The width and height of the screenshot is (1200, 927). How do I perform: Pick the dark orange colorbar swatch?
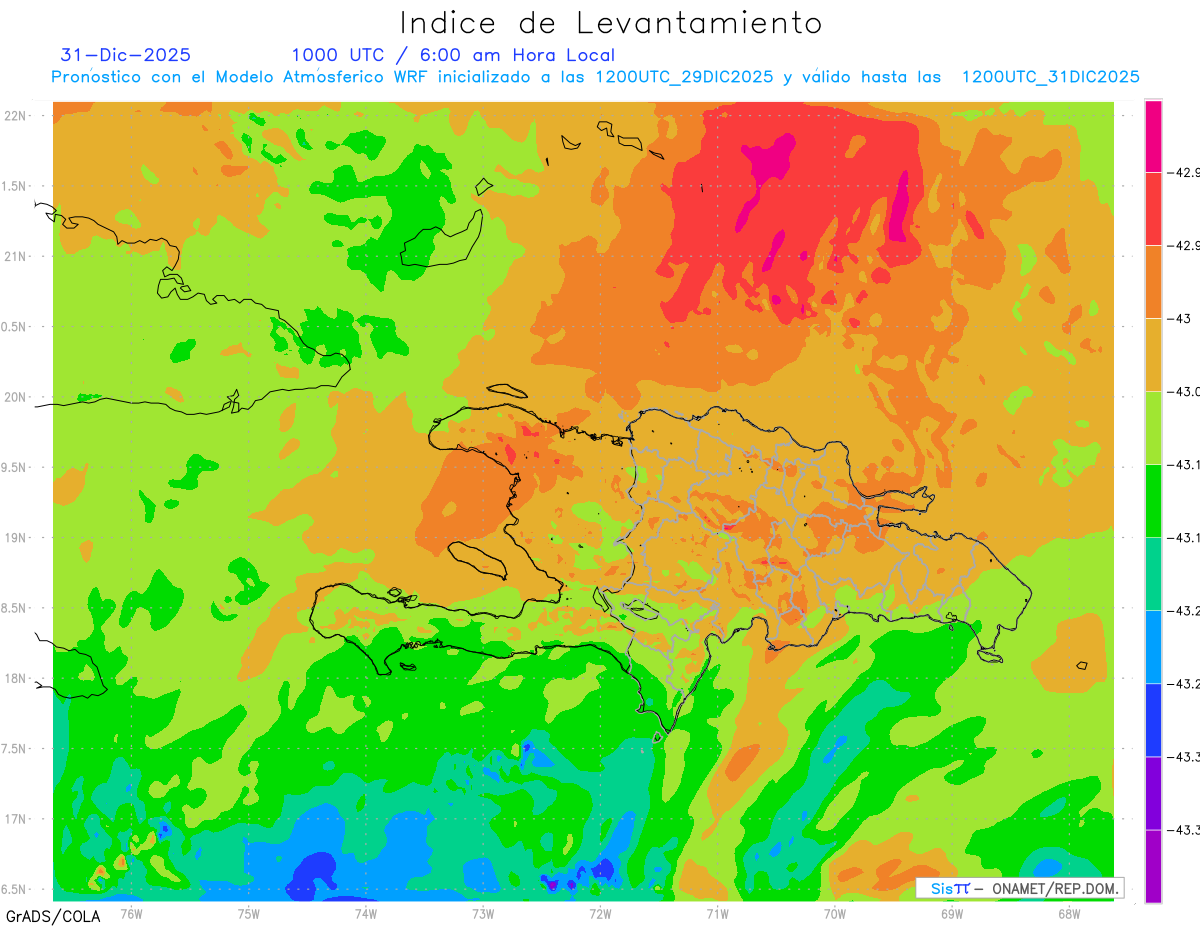coord(1154,282)
